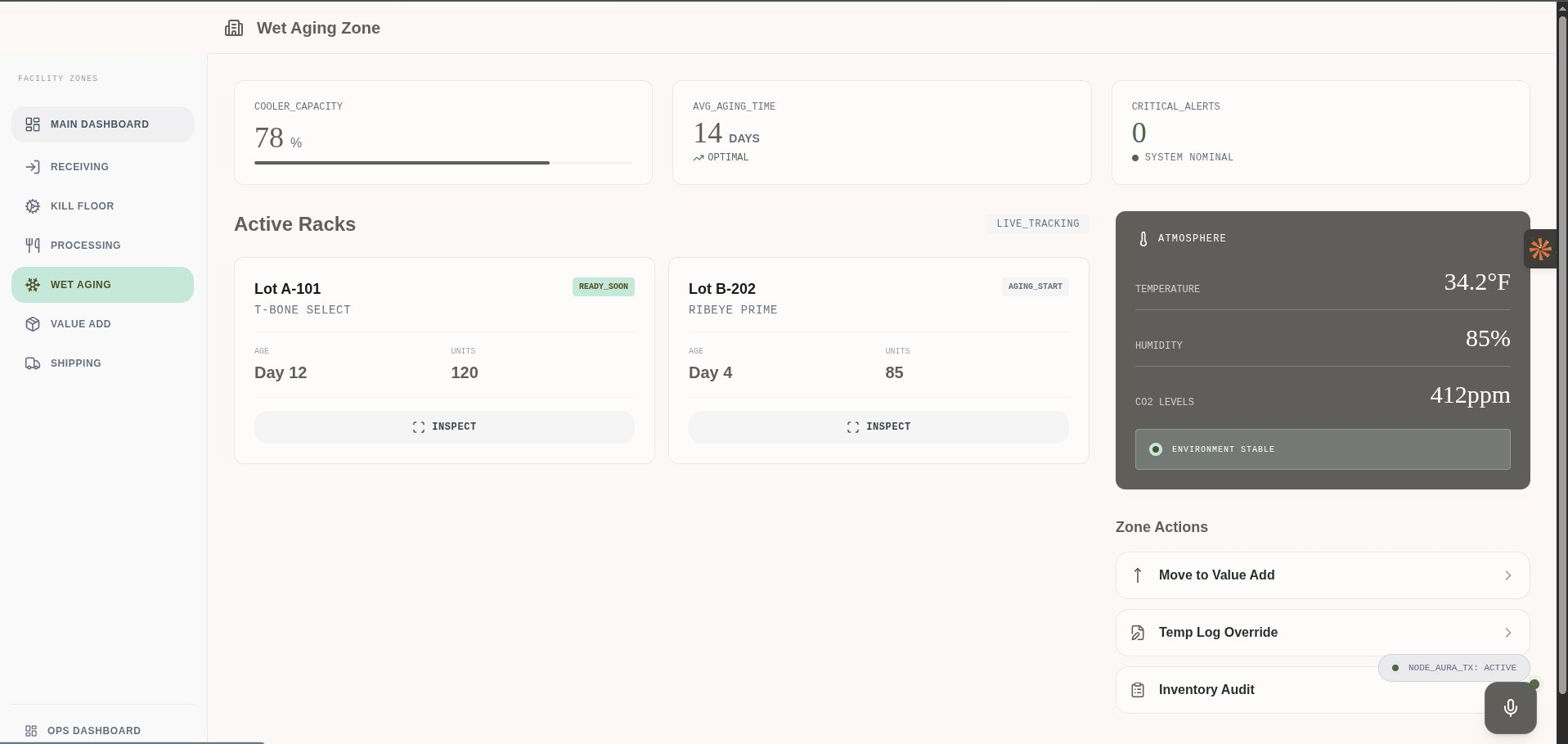The width and height of the screenshot is (1568, 744).
Task: Click the Kill Floor gear icon
Action: tap(33, 206)
